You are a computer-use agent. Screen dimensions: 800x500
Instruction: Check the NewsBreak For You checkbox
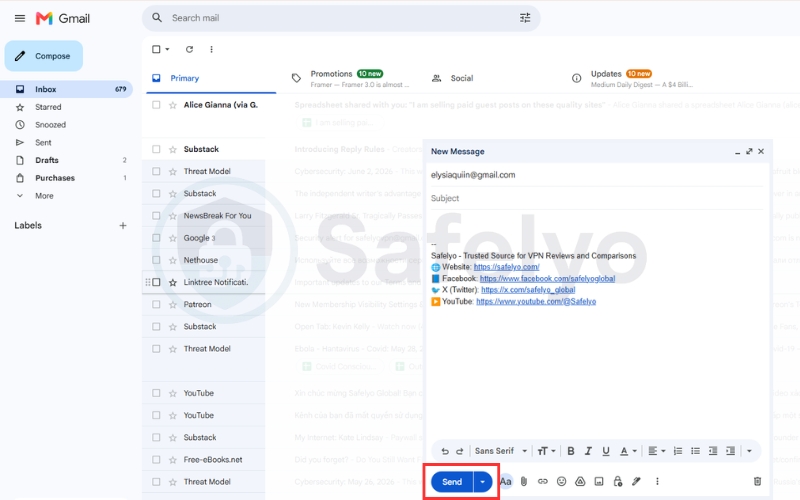click(156, 216)
